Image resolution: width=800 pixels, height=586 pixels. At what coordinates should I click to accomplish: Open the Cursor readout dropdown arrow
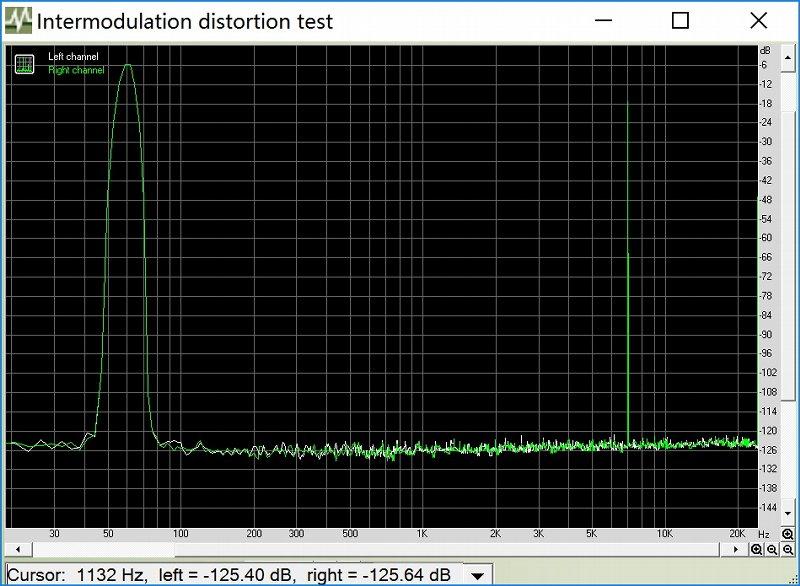pyautogui.click(x=477, y=575)
